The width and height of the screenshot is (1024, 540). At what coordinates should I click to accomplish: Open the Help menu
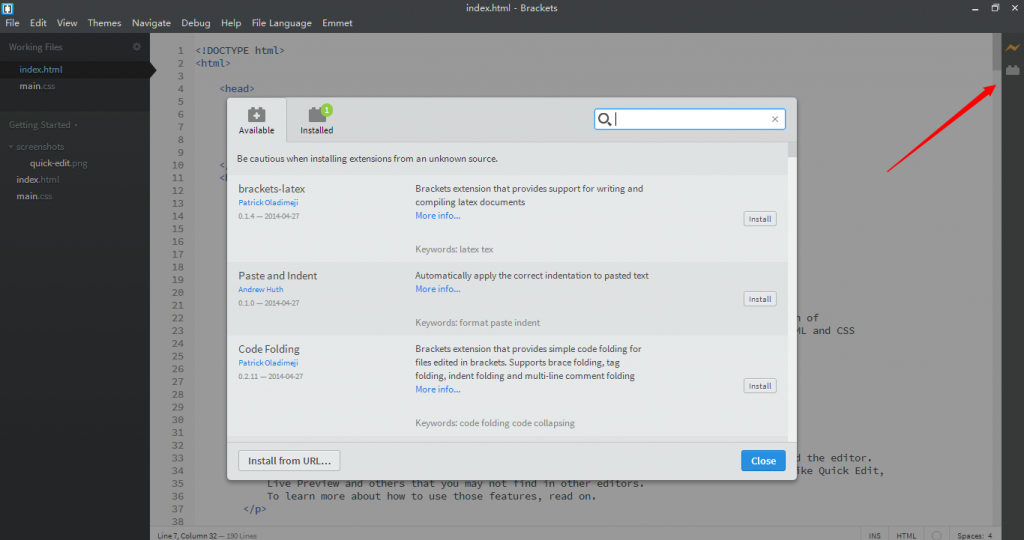click(x=231, y=23)
